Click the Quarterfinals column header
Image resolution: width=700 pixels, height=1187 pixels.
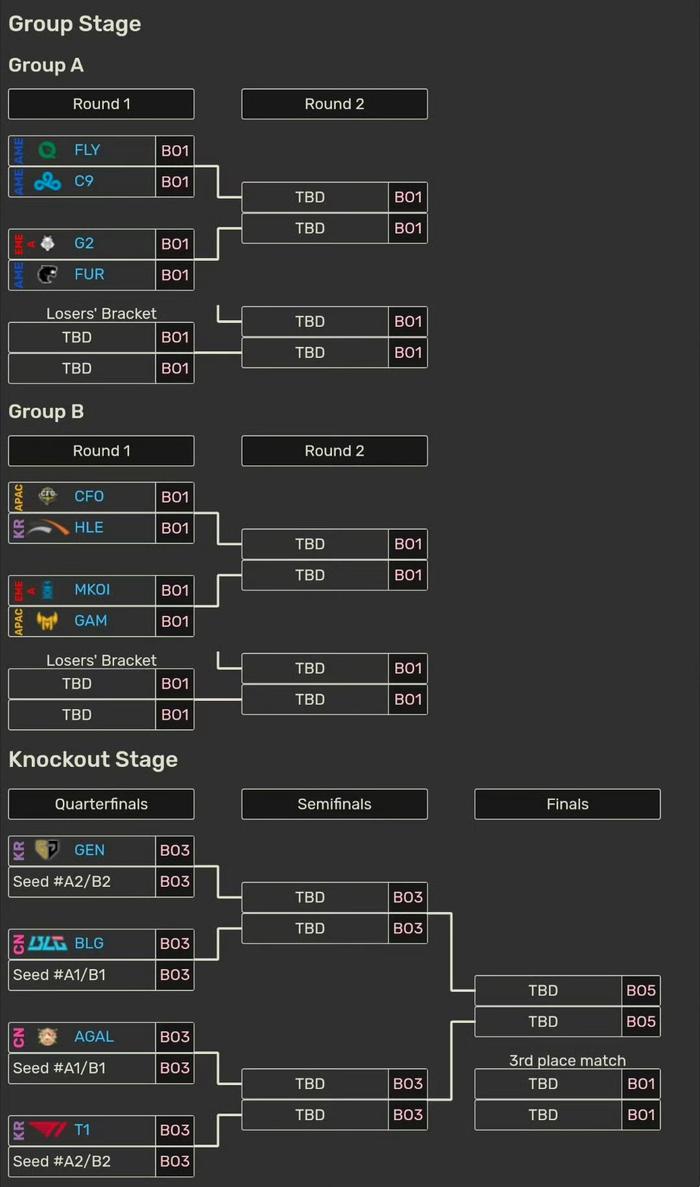coord(101,804)
